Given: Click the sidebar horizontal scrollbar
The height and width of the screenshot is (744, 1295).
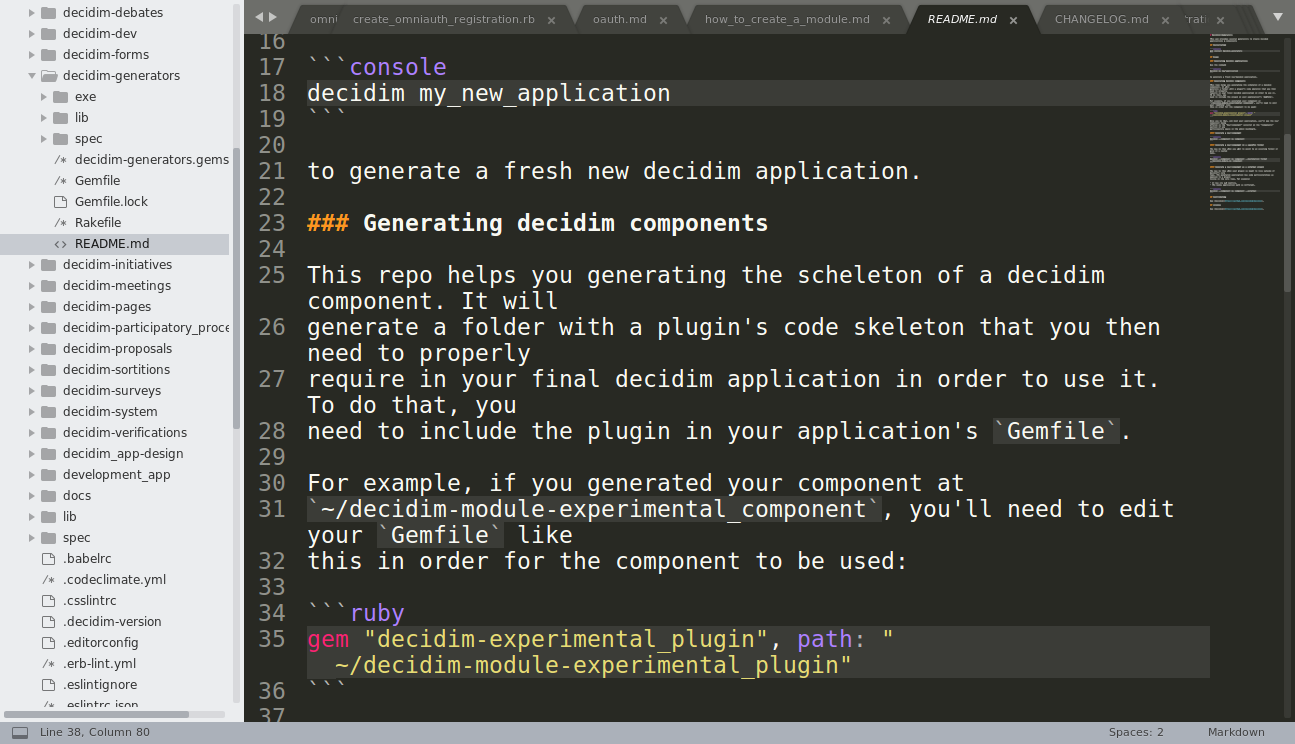Looking at the screenshot, I should pyautogui.click(x=97, y=714).
